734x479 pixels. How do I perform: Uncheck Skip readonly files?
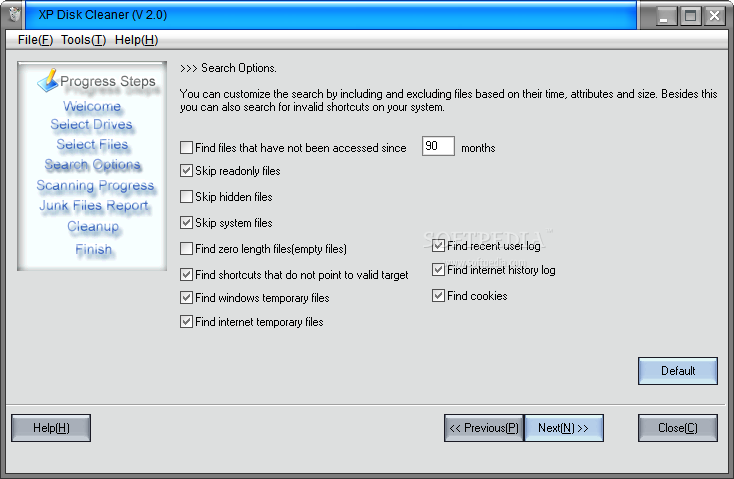[186, 170]
